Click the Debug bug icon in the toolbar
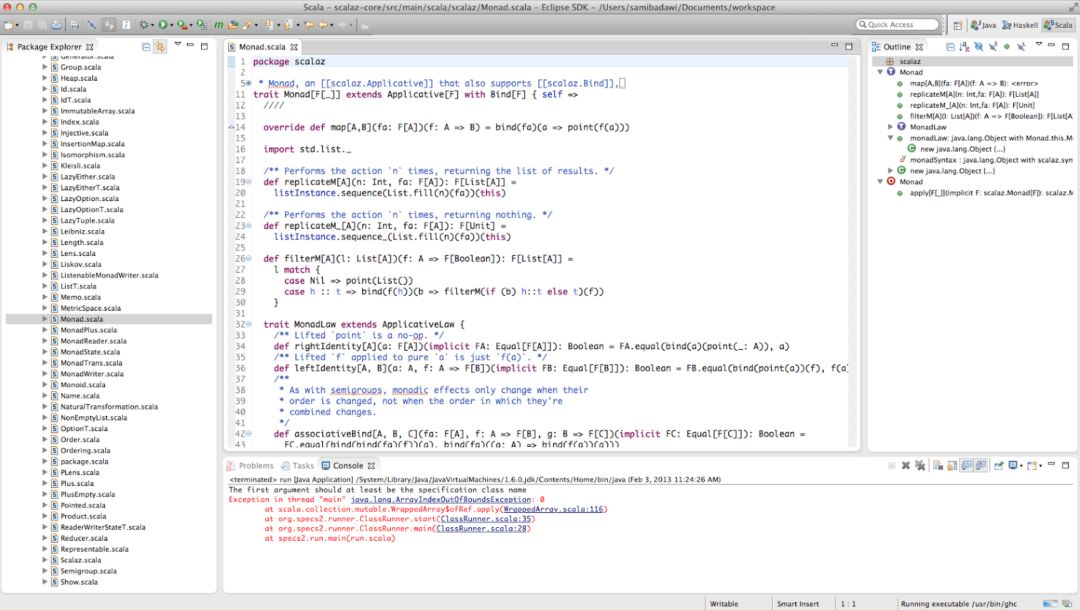This screenshot has width=1080, height=610. [x=143, y=24]
